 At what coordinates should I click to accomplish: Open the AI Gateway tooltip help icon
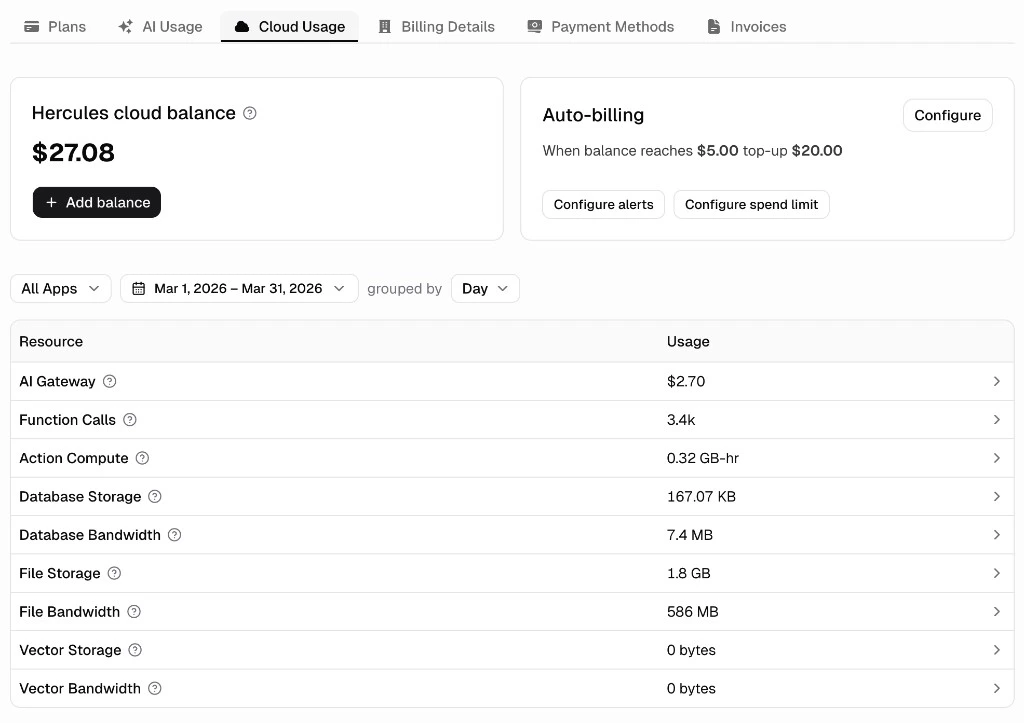coord(109,381)
